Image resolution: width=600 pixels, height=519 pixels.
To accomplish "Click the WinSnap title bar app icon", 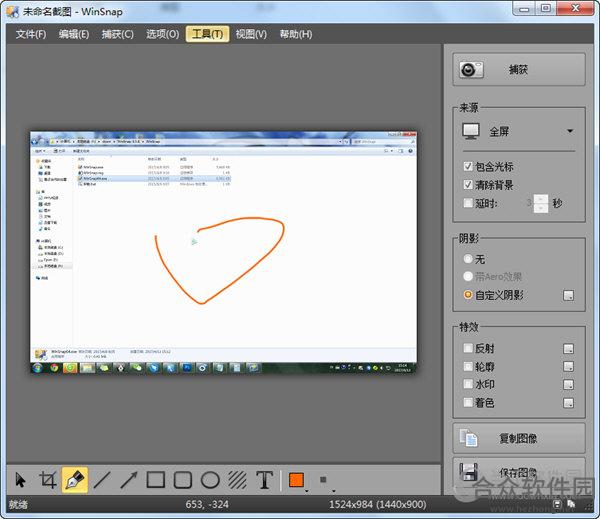I will pyautogui.click(x=13, y=11).
